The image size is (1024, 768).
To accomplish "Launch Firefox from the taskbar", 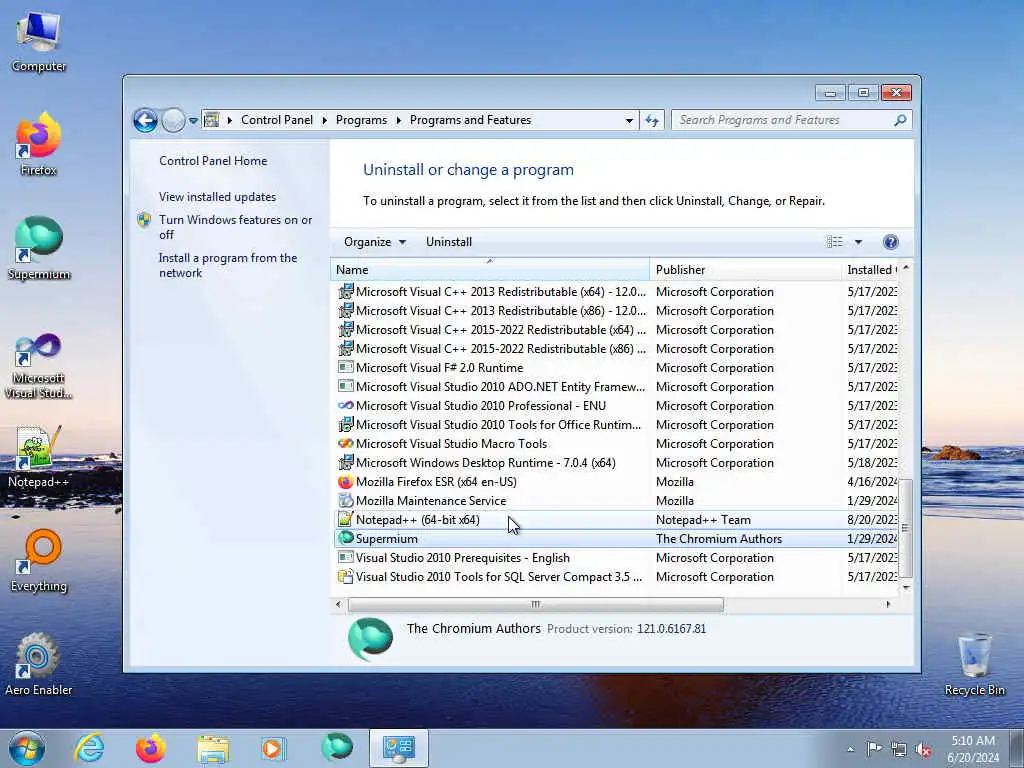I will coord(151,748).
